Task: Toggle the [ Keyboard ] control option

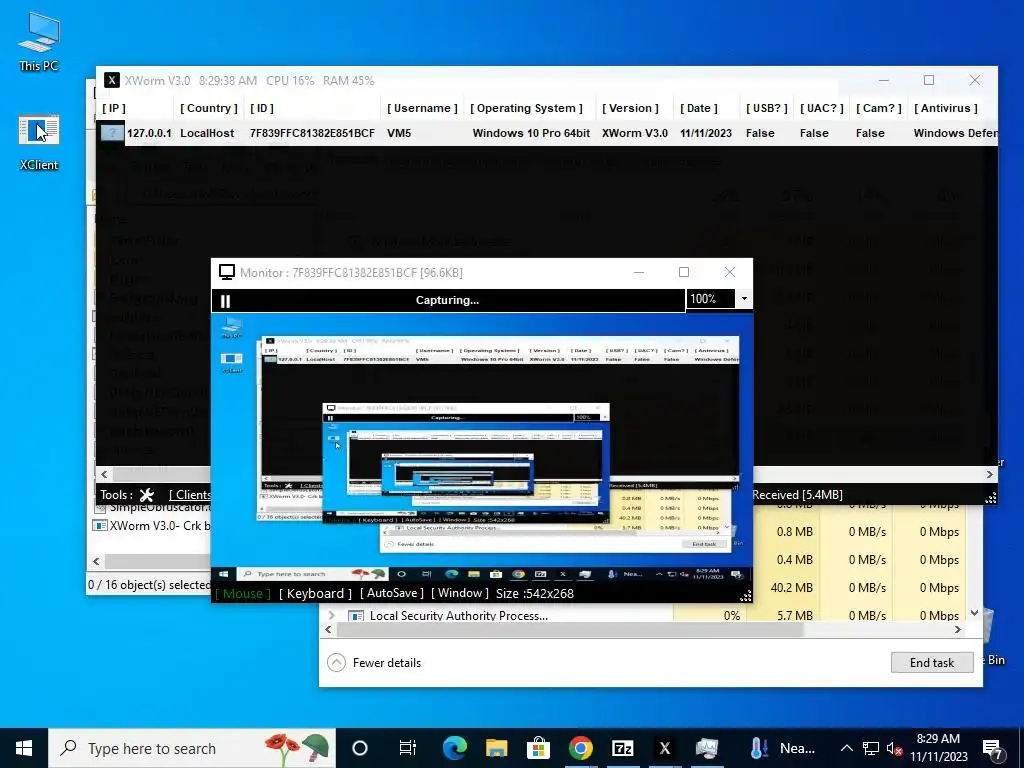Action: [315, 594]
